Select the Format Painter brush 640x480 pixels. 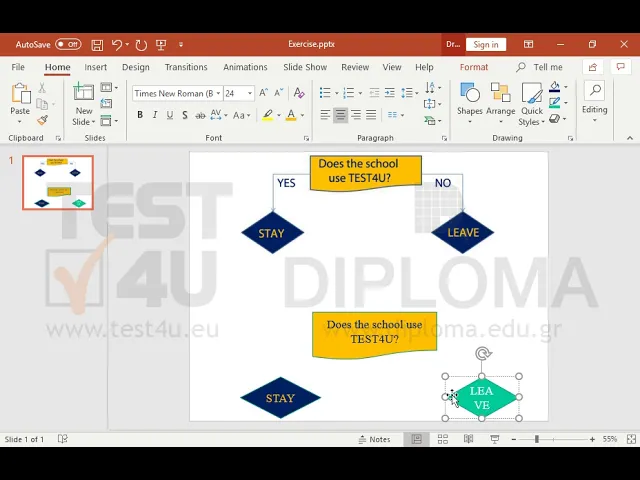[x=42, y=120]
